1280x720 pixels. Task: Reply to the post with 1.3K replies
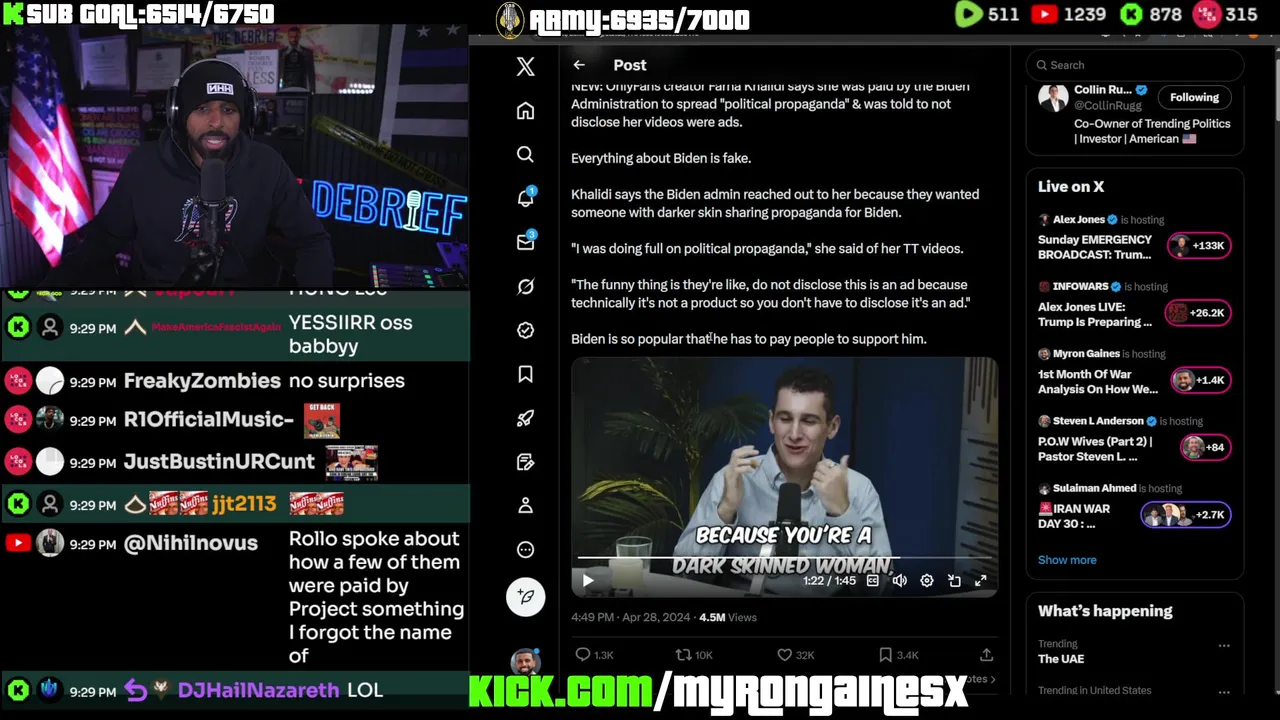pos(594,655)
